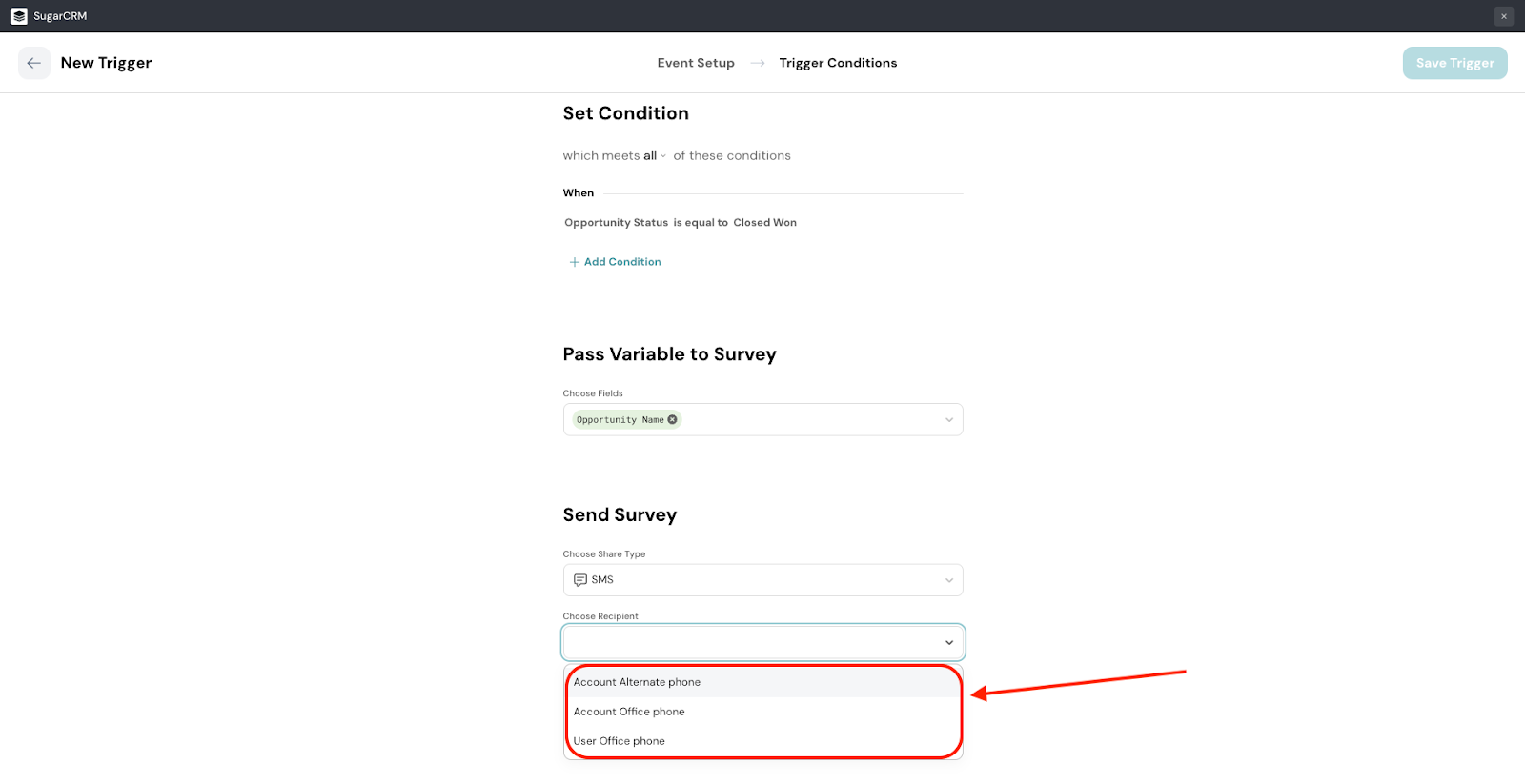Open the SMS share type dropdown
Viewport: 1525px width, 784px height.
point(762,580)
